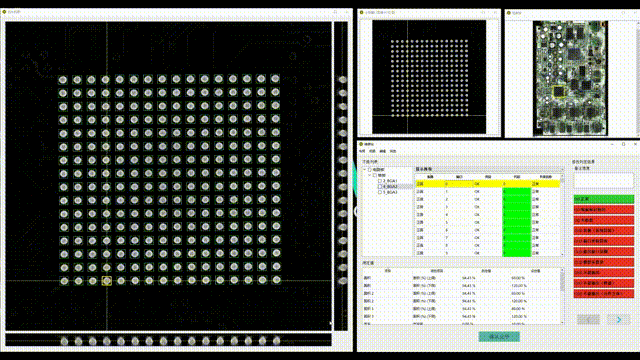The width and height of the screenshot is (640, 360).
Task: Click the bottom side-view strip of solder balls
Action: point(168,340)
